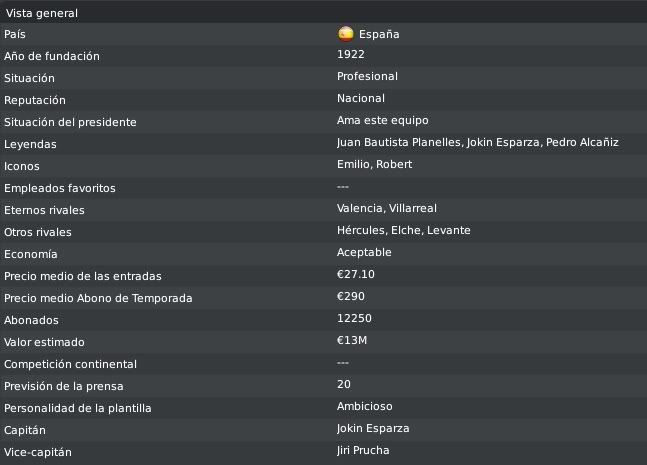Open legend Juan Bautista Planelles

[399, 142]
